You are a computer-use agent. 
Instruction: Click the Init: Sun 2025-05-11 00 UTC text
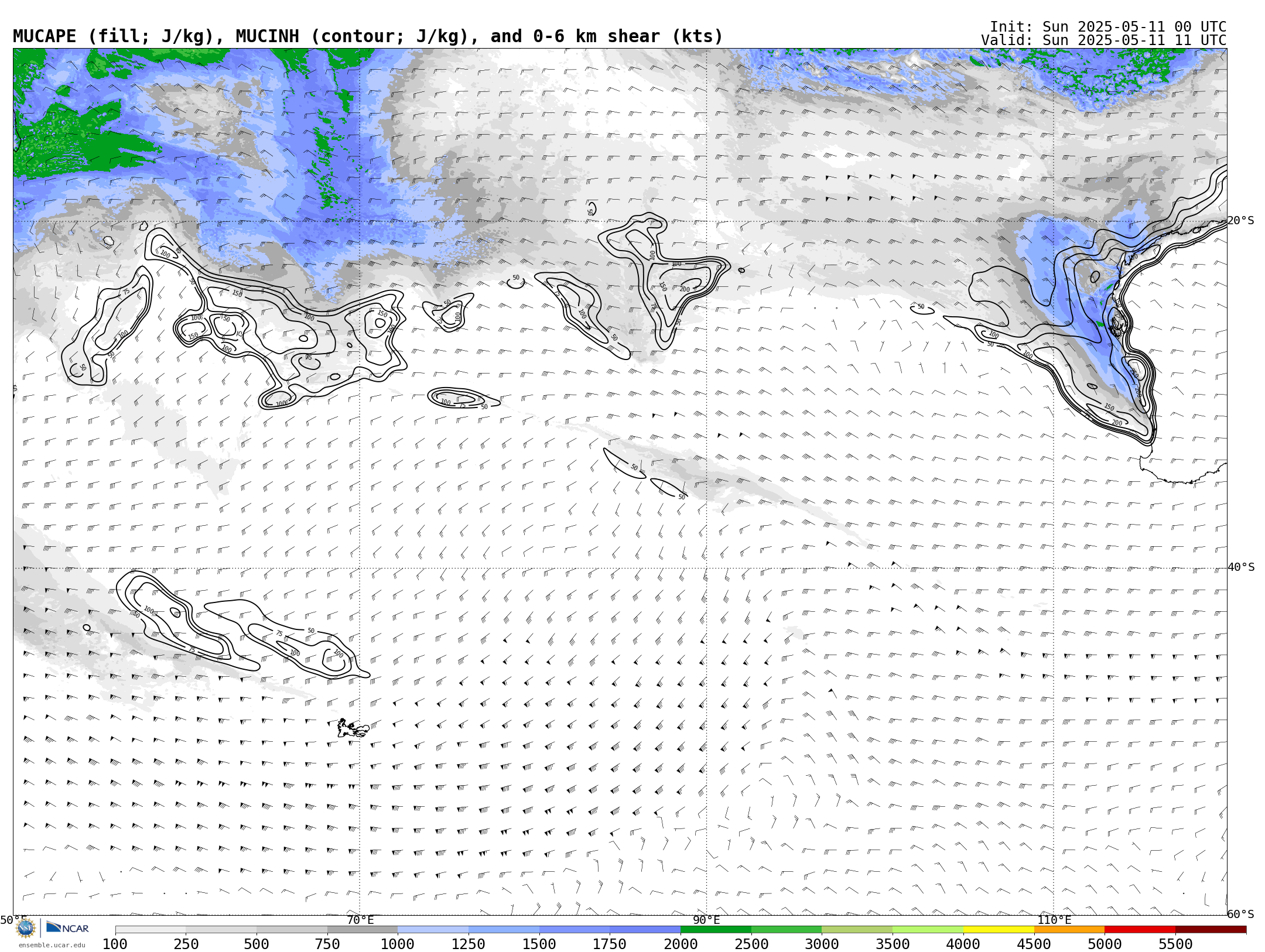click(x=1108, y=27)
